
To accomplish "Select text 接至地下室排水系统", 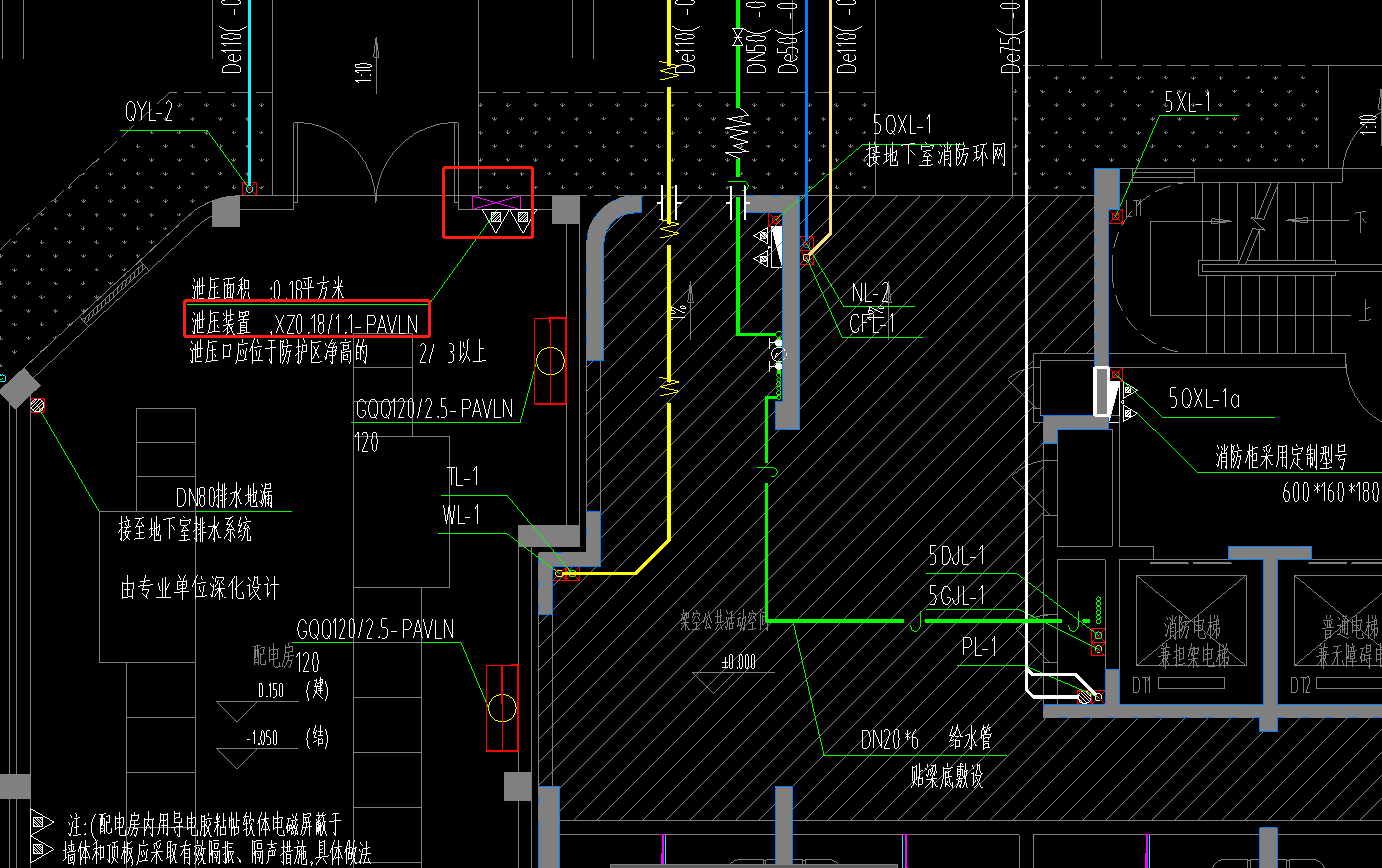I will (x=185, y=530).
